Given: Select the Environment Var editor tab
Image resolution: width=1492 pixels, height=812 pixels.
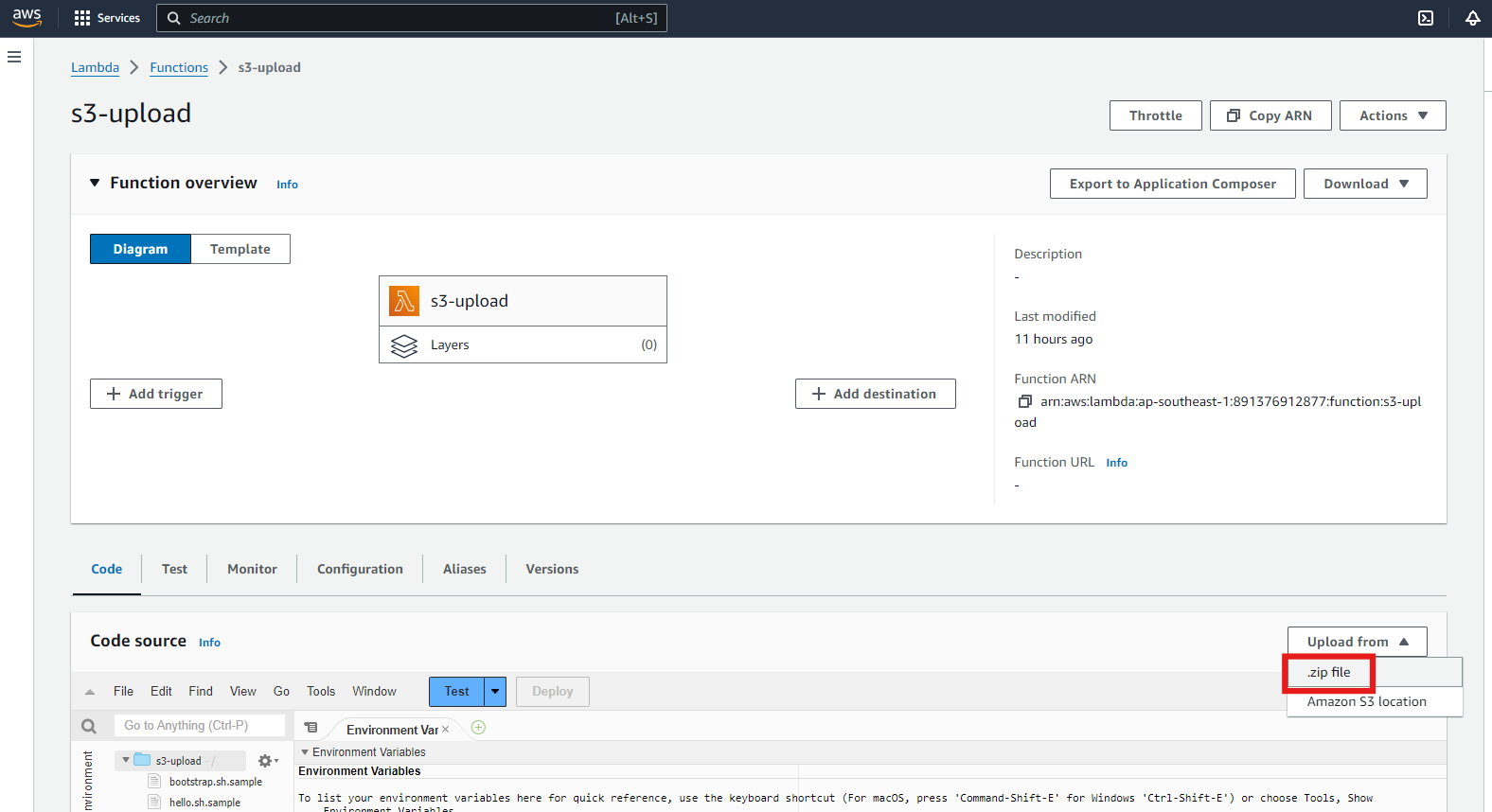Looking at the screenshot, I should 392,730.
